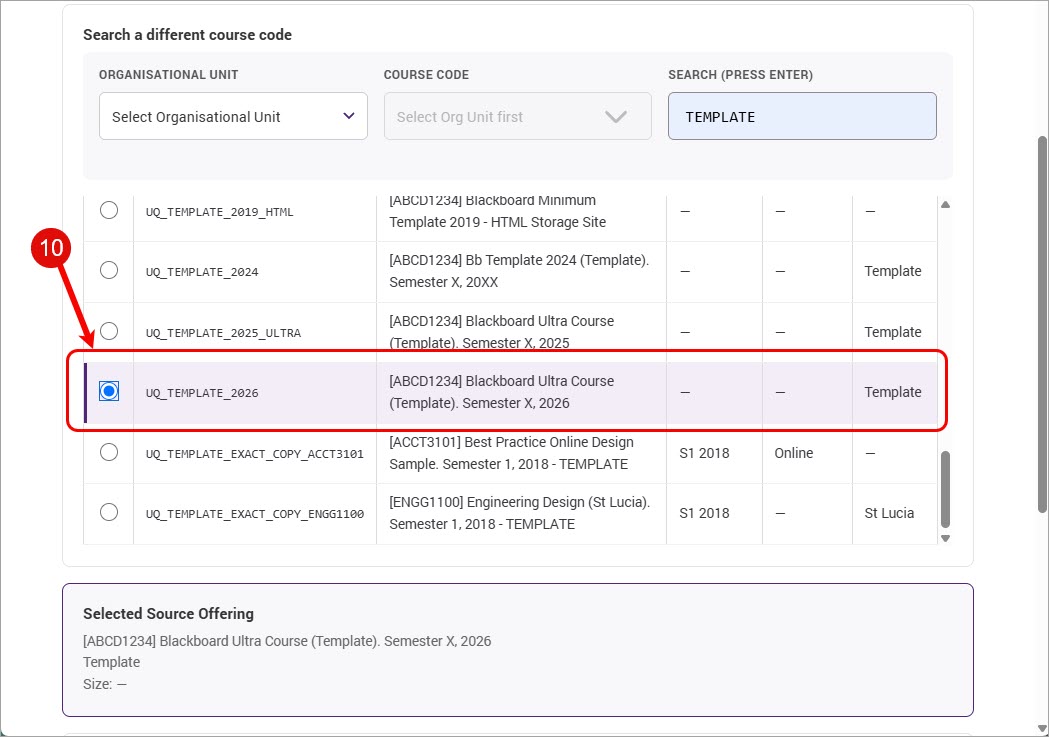
Task: Click Template cell in UQ_TEMPLATE_2025_ULTRA row
Action: [x=892, y=332]
